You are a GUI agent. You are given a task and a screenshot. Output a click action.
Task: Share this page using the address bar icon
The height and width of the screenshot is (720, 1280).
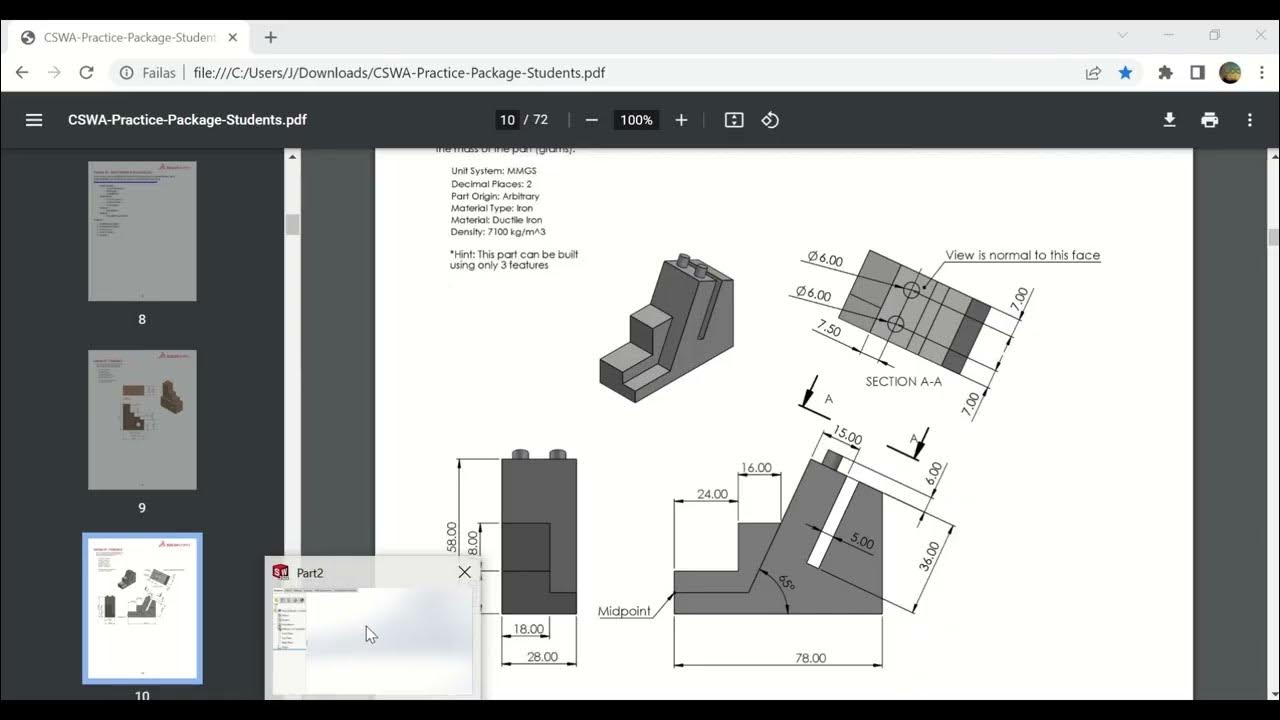pos(1093,73)
